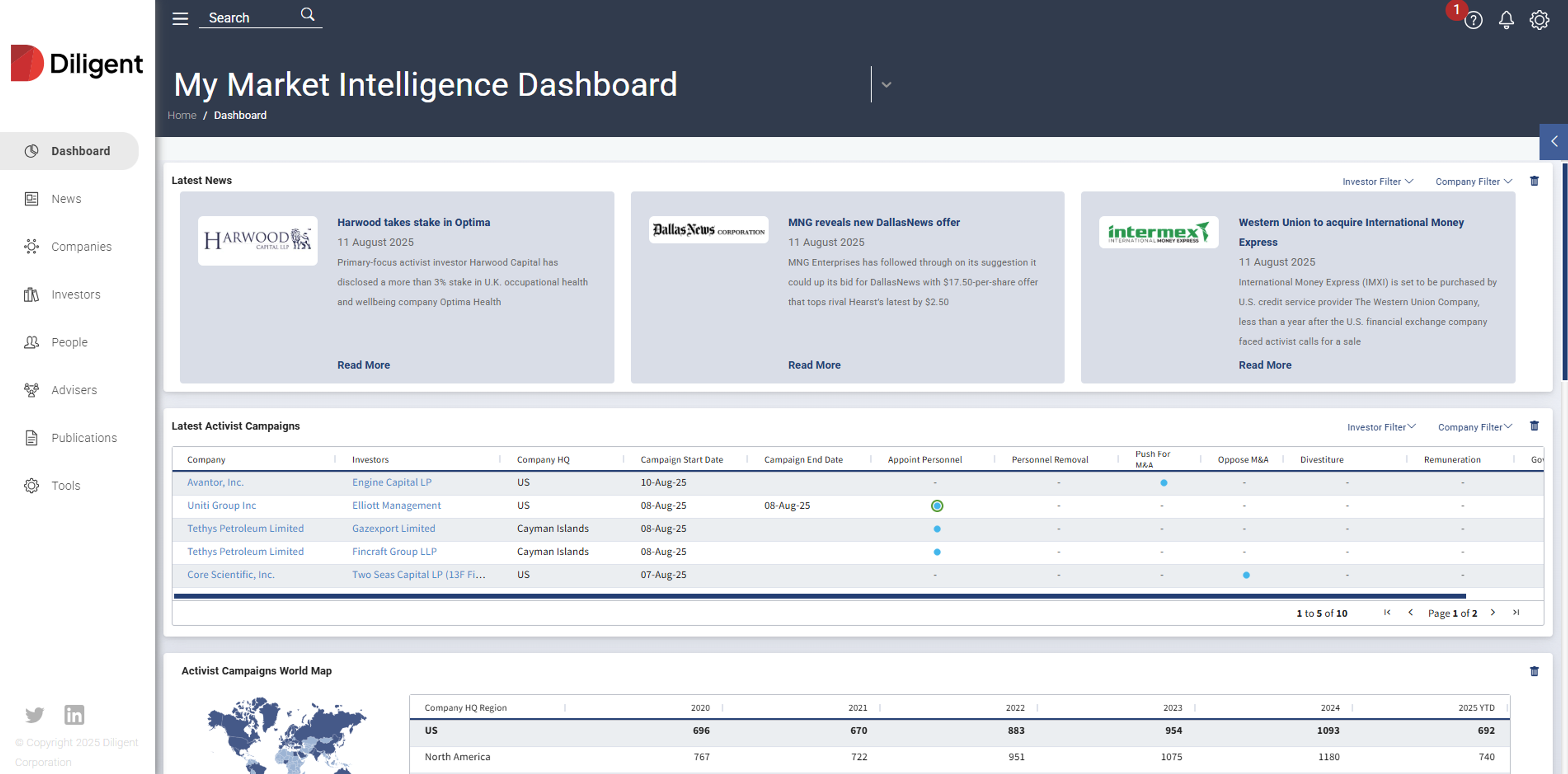The width and height of the screenshot is (1568, 774).
Task: Click Uniti Group Appoint Personnel green dot
Action: (x=938, y=506)
